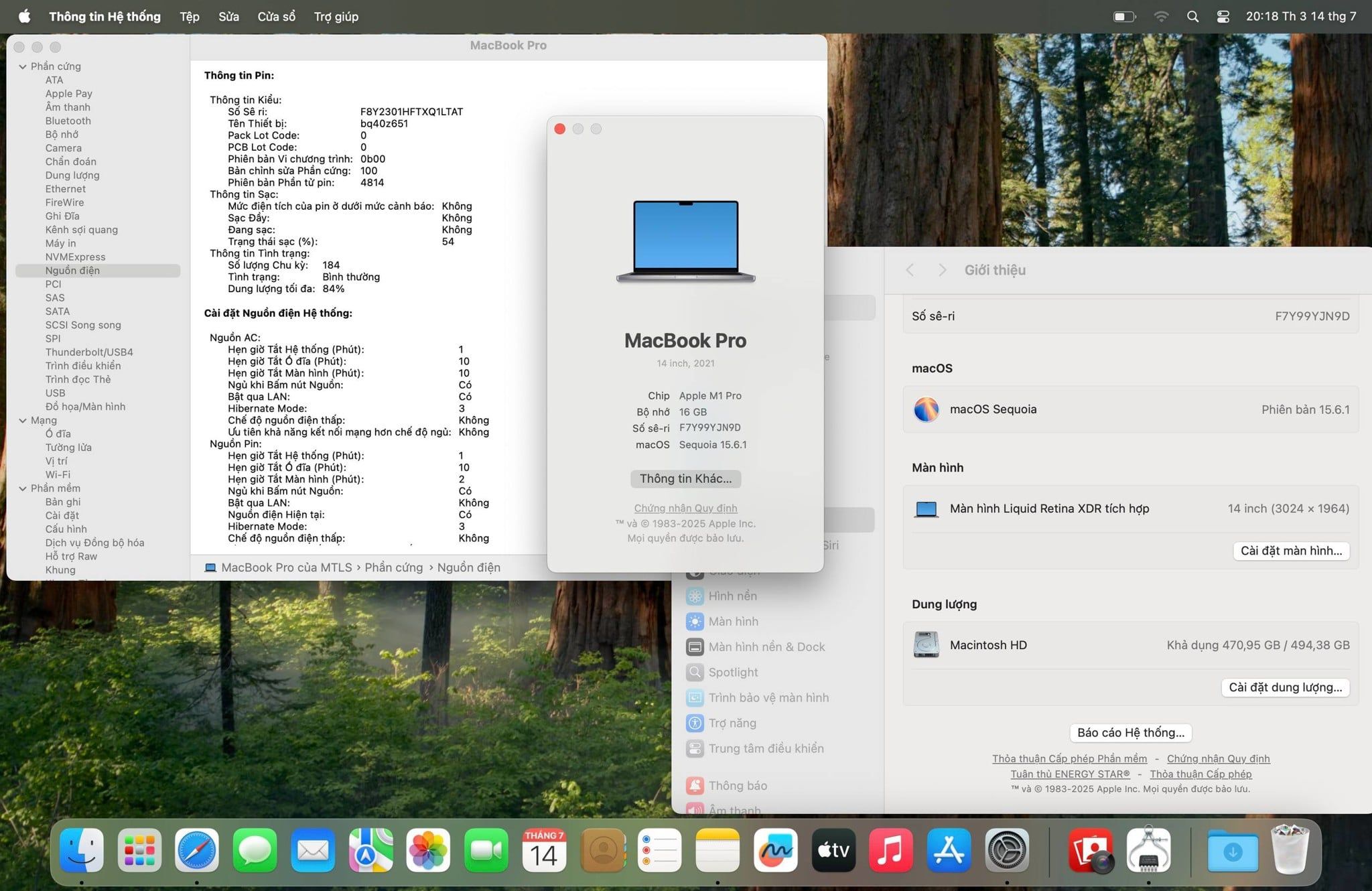
Task: Open Reminders app in the Dock
Action: pos(659,850)
